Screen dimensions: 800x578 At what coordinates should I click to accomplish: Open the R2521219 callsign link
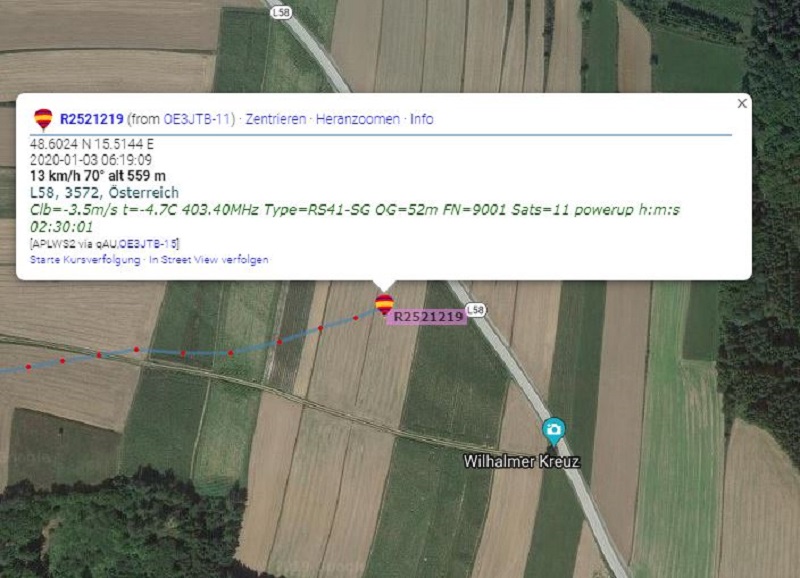[92, 119]
